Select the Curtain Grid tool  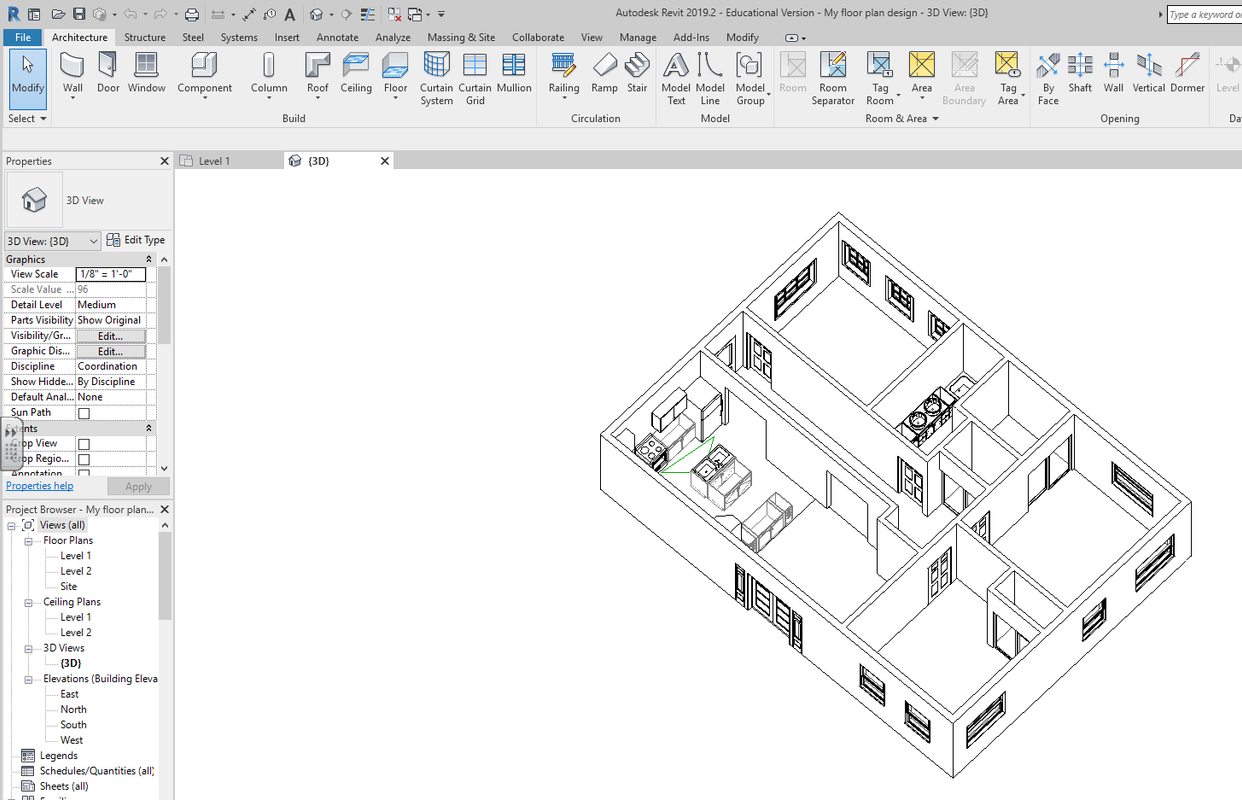[x=475, y=79]
